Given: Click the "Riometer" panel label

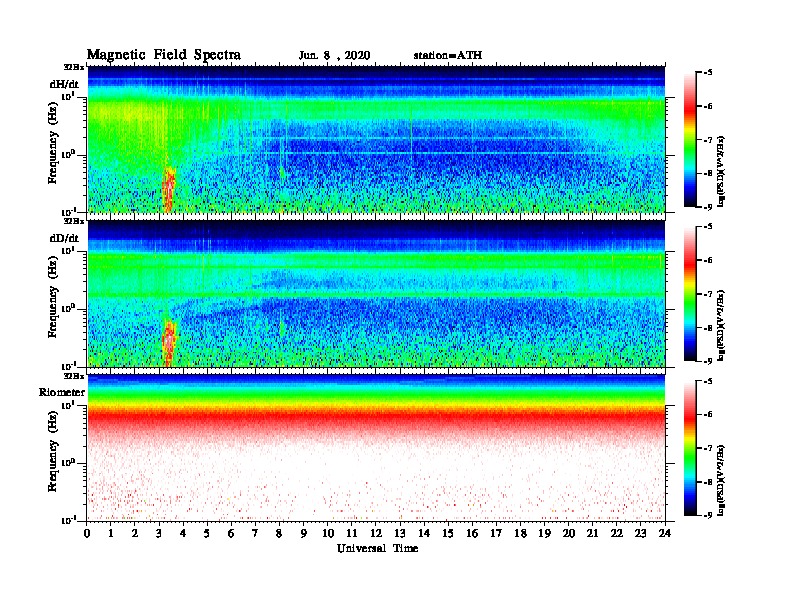Looking at the screenshot, I should (62, 392).
